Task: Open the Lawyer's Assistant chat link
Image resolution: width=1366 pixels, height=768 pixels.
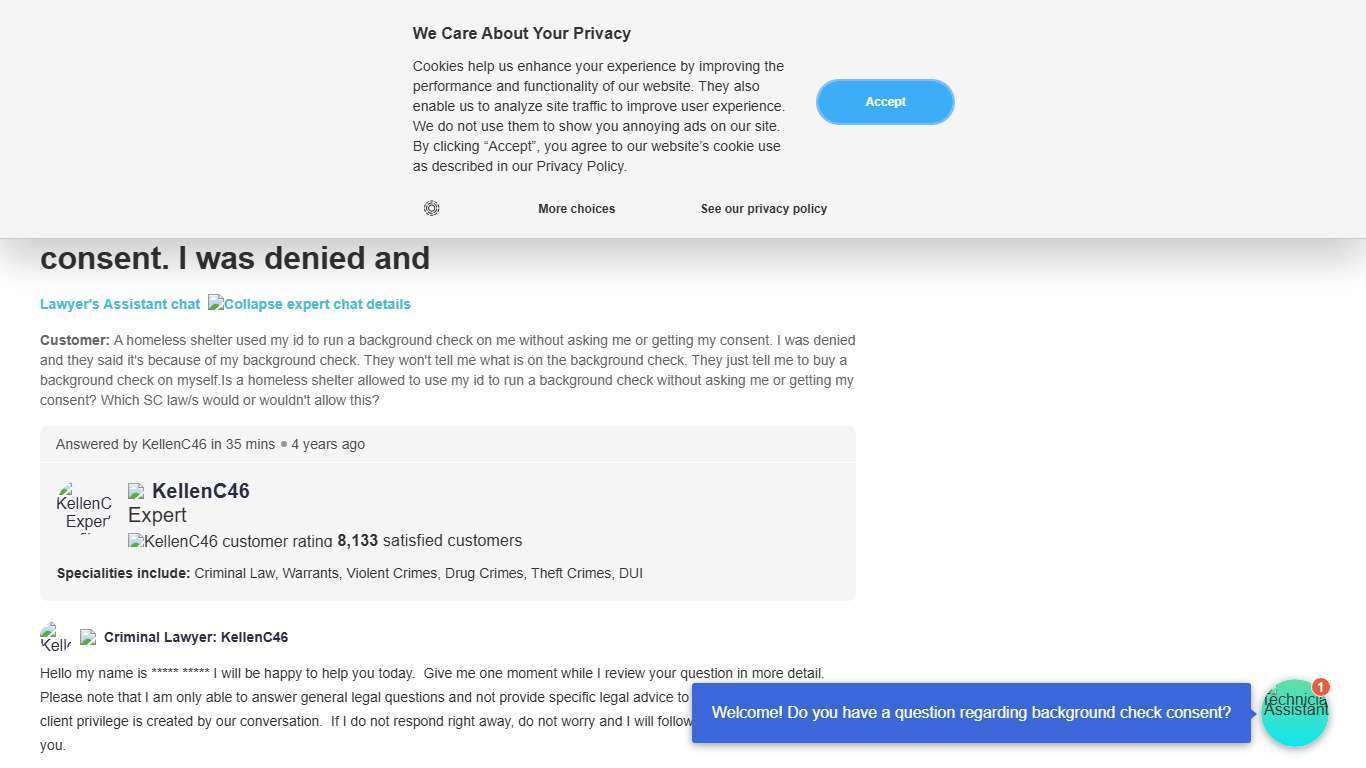Action: coord(120,304)
